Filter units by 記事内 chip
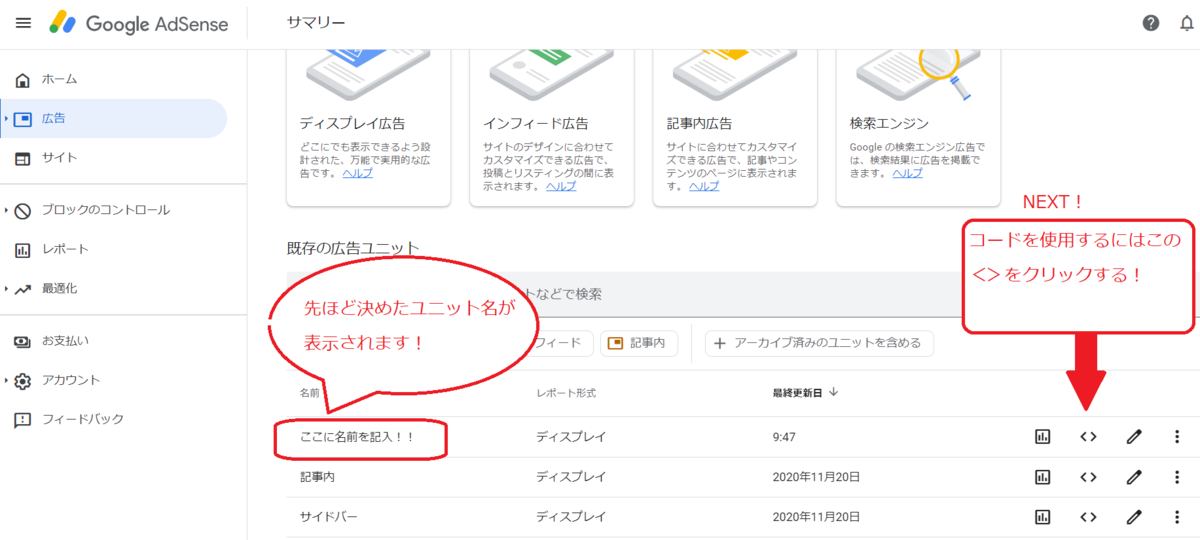1200x540 pixels. click(x=639, y=344)
